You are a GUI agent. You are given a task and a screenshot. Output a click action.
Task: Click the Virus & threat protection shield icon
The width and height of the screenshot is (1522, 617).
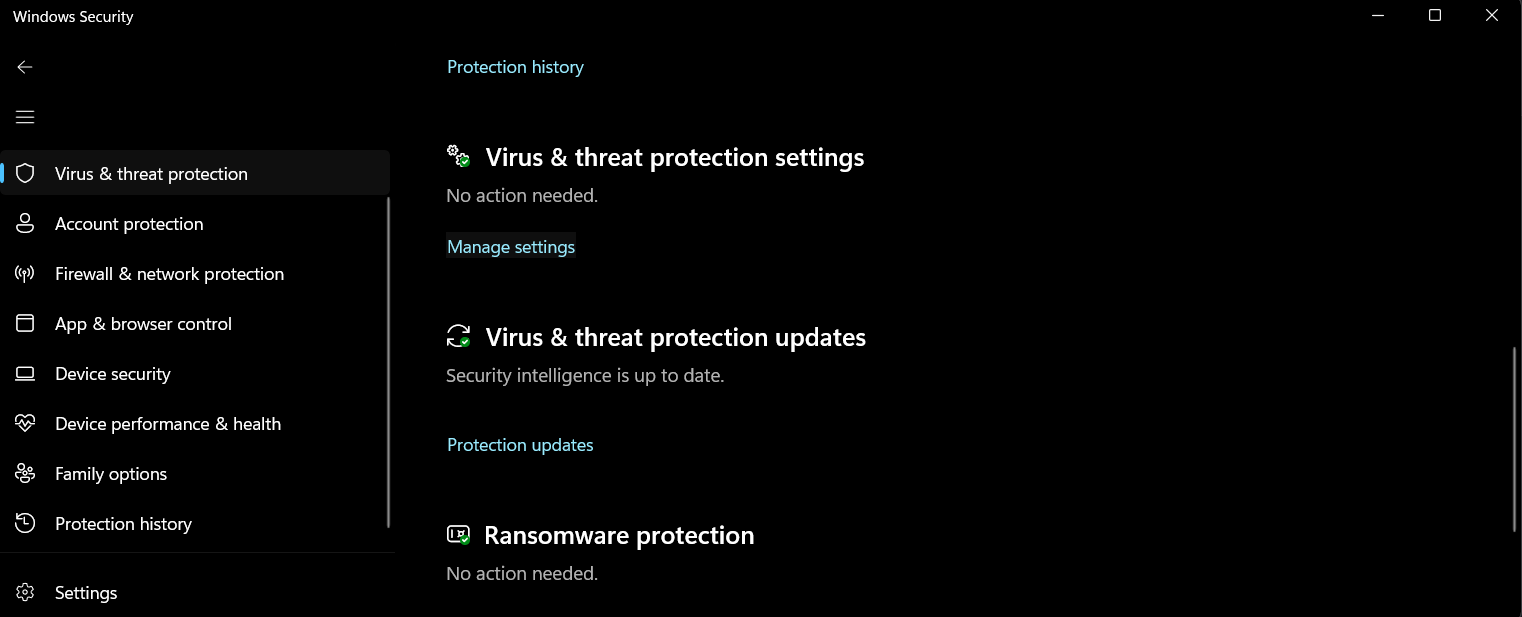point(25,174)
